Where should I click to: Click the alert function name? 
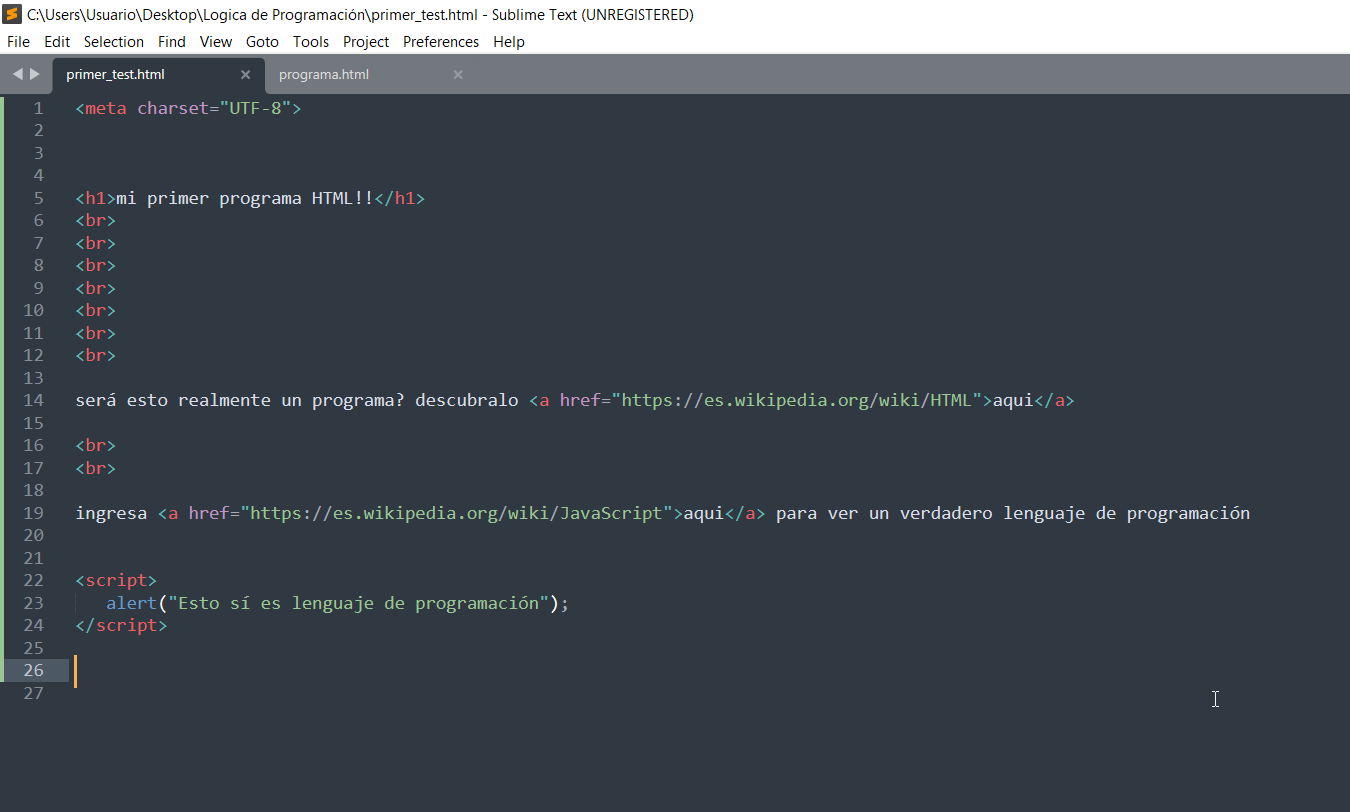click(x=132, y=603)
